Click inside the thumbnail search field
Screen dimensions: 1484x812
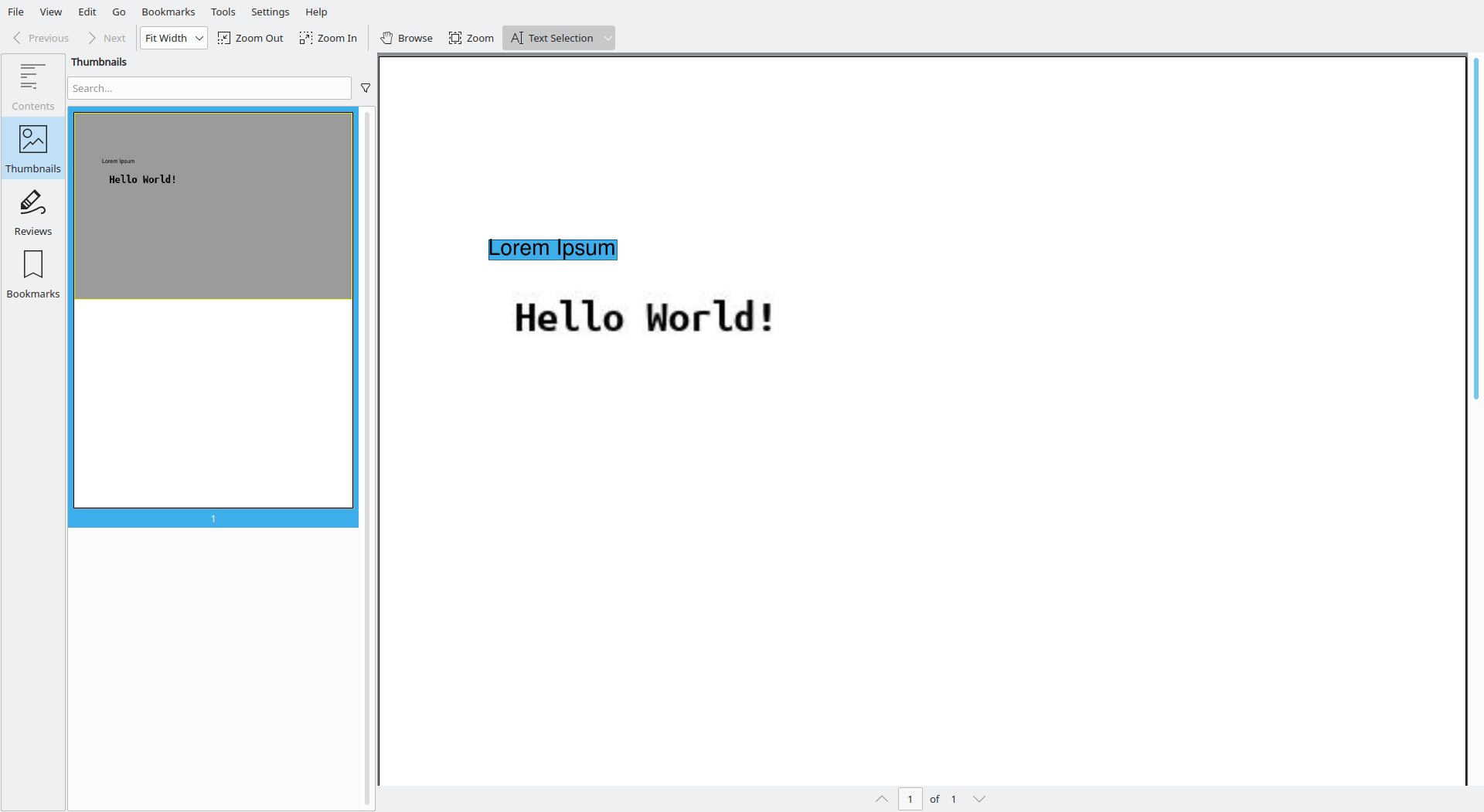(x=209, y=88)
